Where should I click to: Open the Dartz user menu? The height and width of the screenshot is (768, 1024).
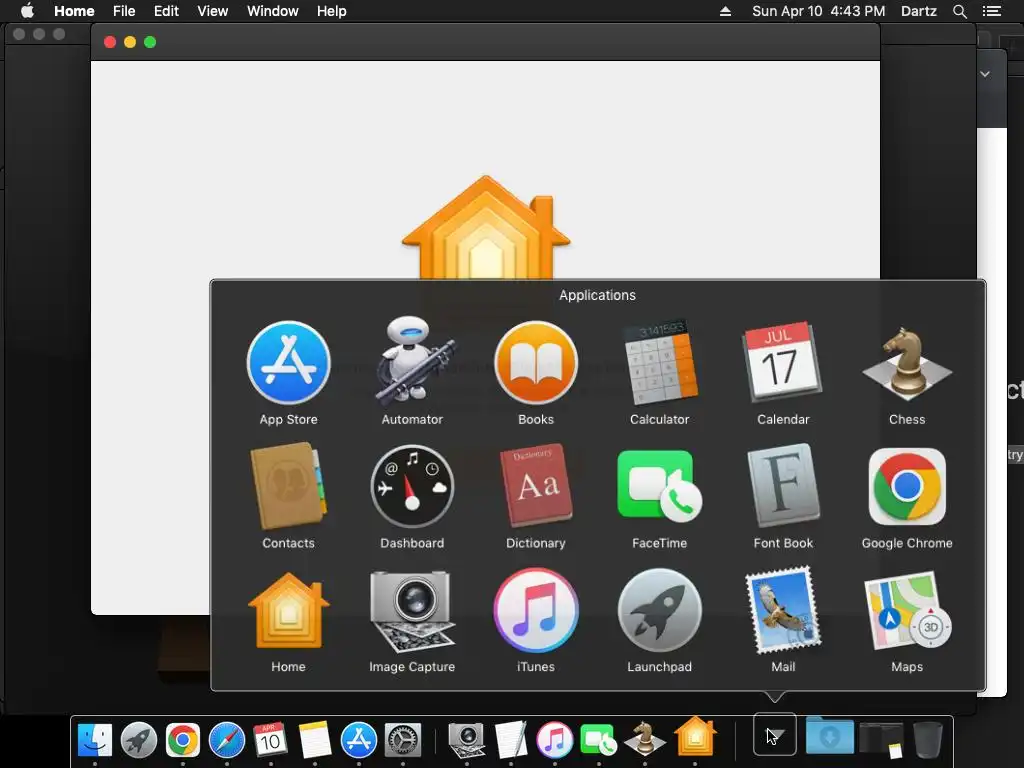point(918,11)
